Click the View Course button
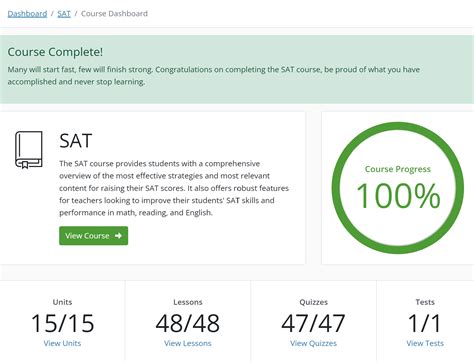 pos(94,236)
